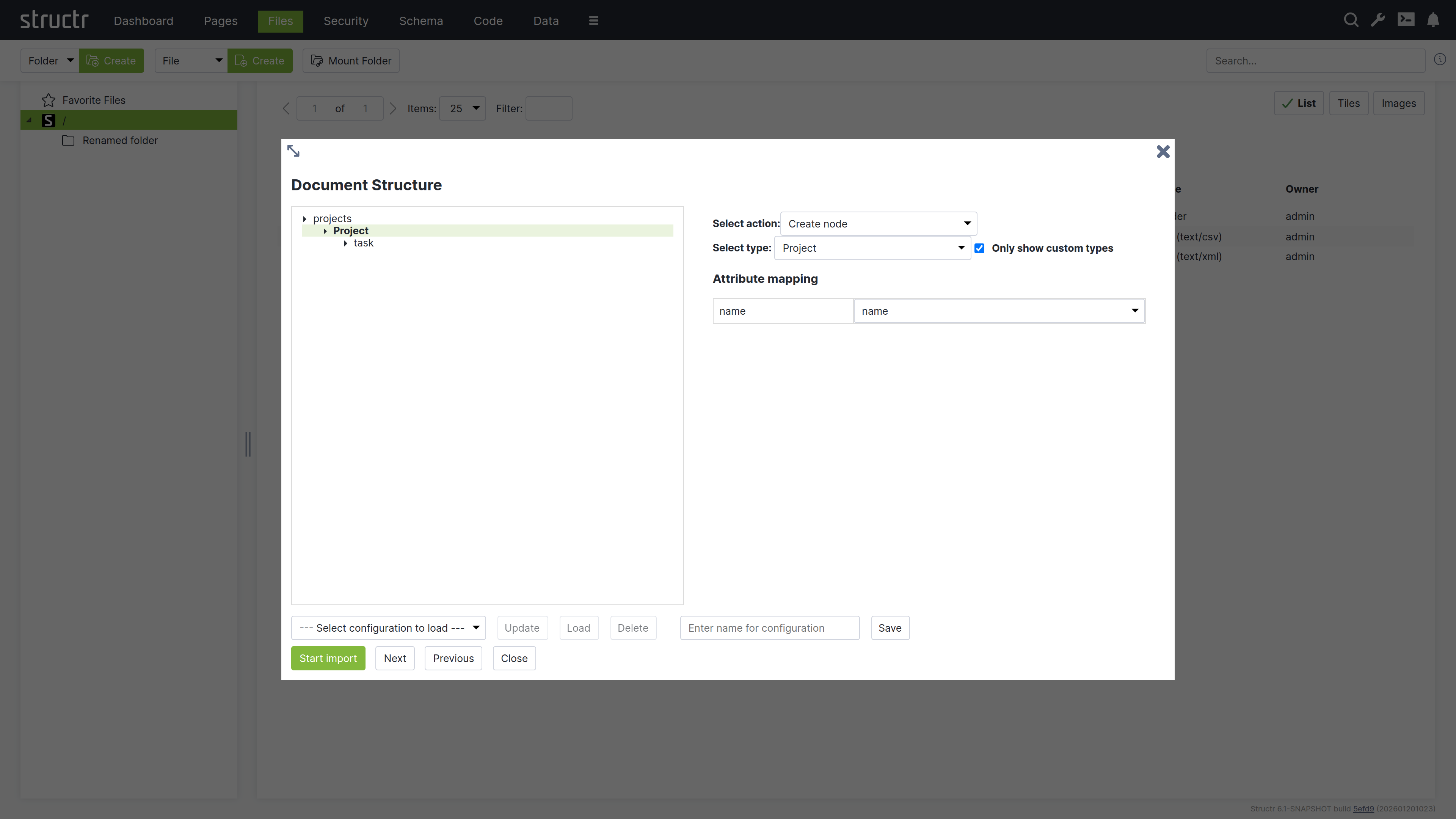Open the Security tab in the navbar
The image size is (1456, 819).
point(345,21)
